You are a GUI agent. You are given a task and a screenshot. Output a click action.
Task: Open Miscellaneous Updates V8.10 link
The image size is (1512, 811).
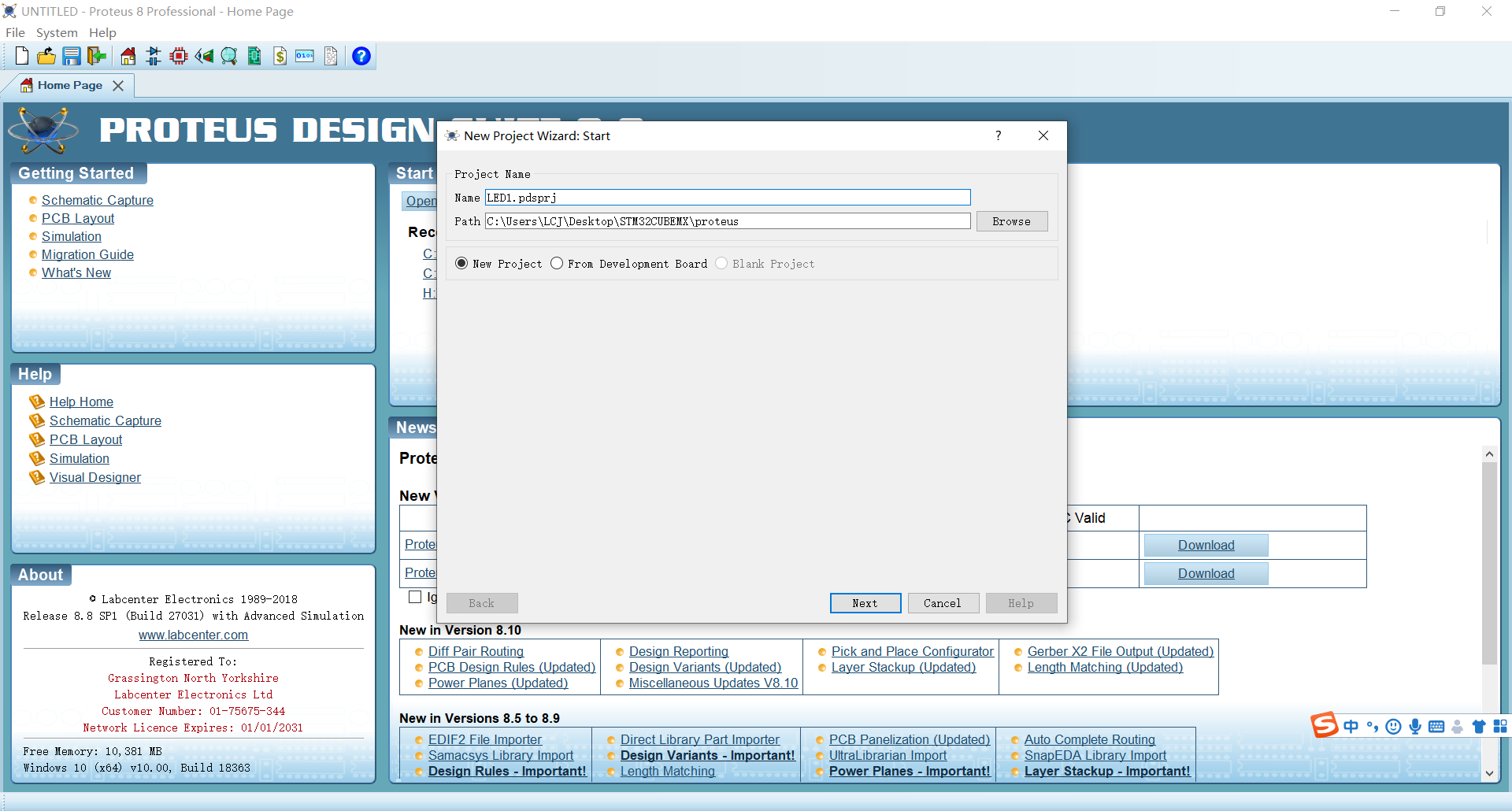(713, 683)
